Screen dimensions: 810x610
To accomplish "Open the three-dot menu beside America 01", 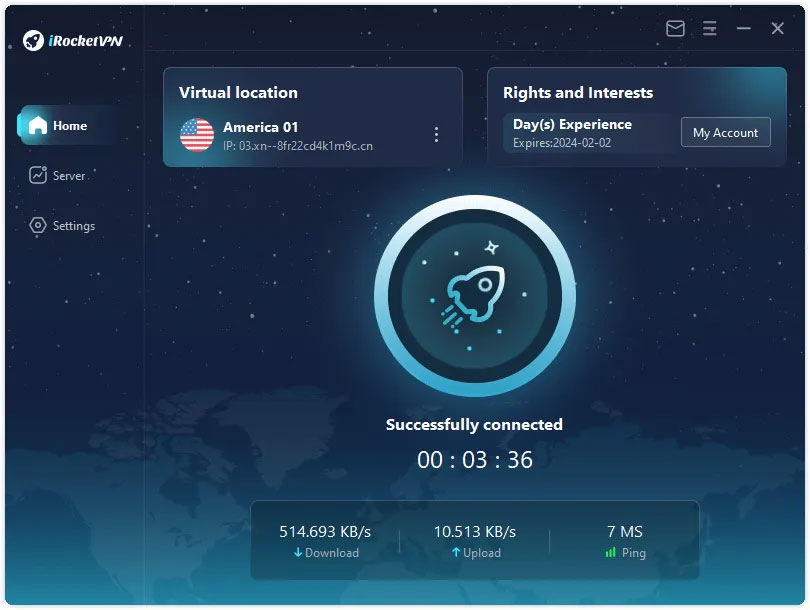I will click(x=435, y=134).
